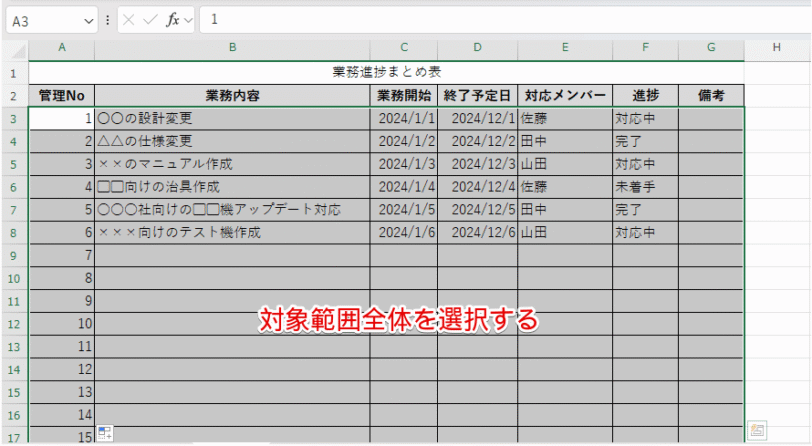
Task: Click the 完了 status cell in row 4
Action: (x=645, y=141)
